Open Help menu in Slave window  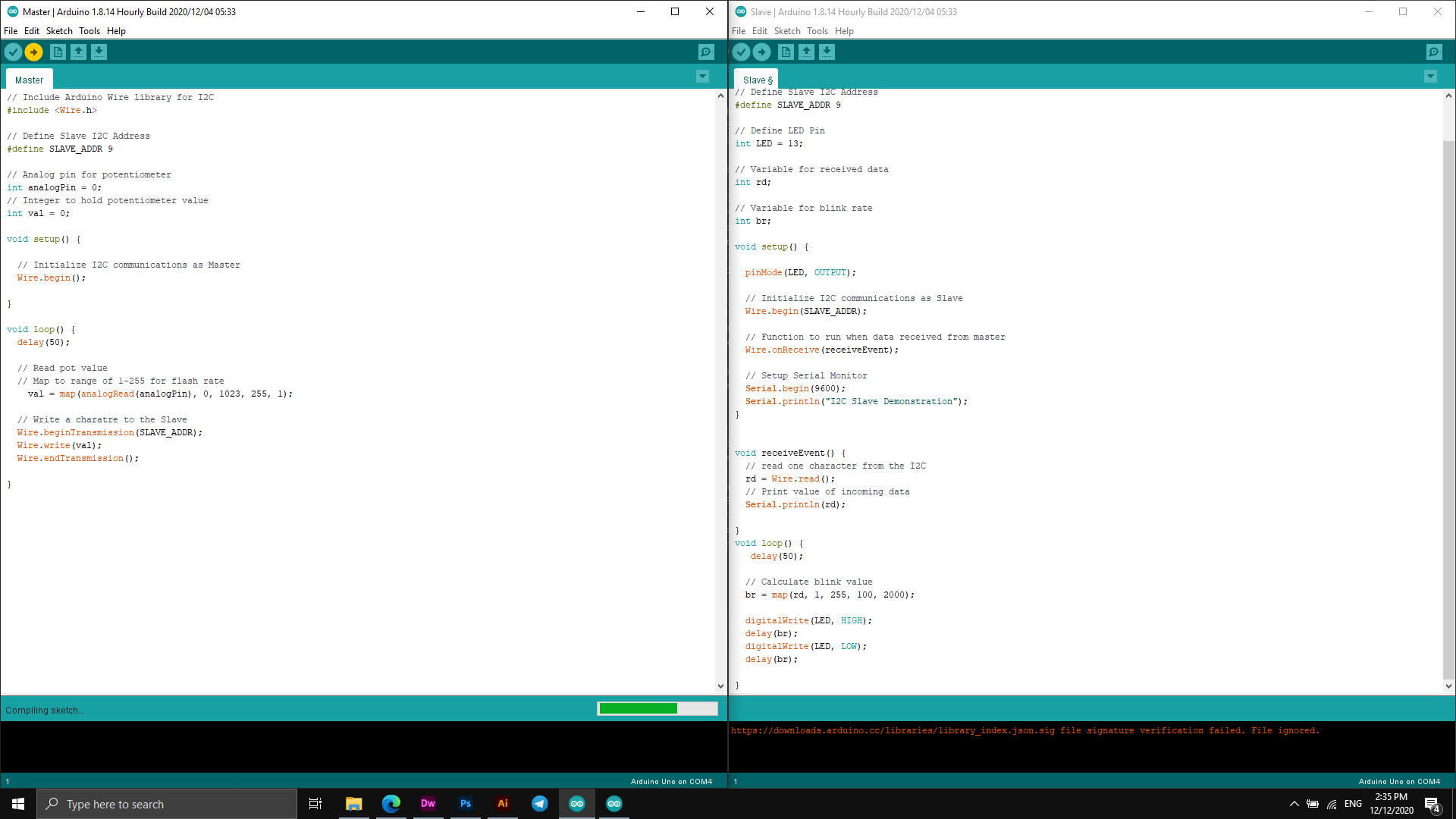[x=844, y=31]
